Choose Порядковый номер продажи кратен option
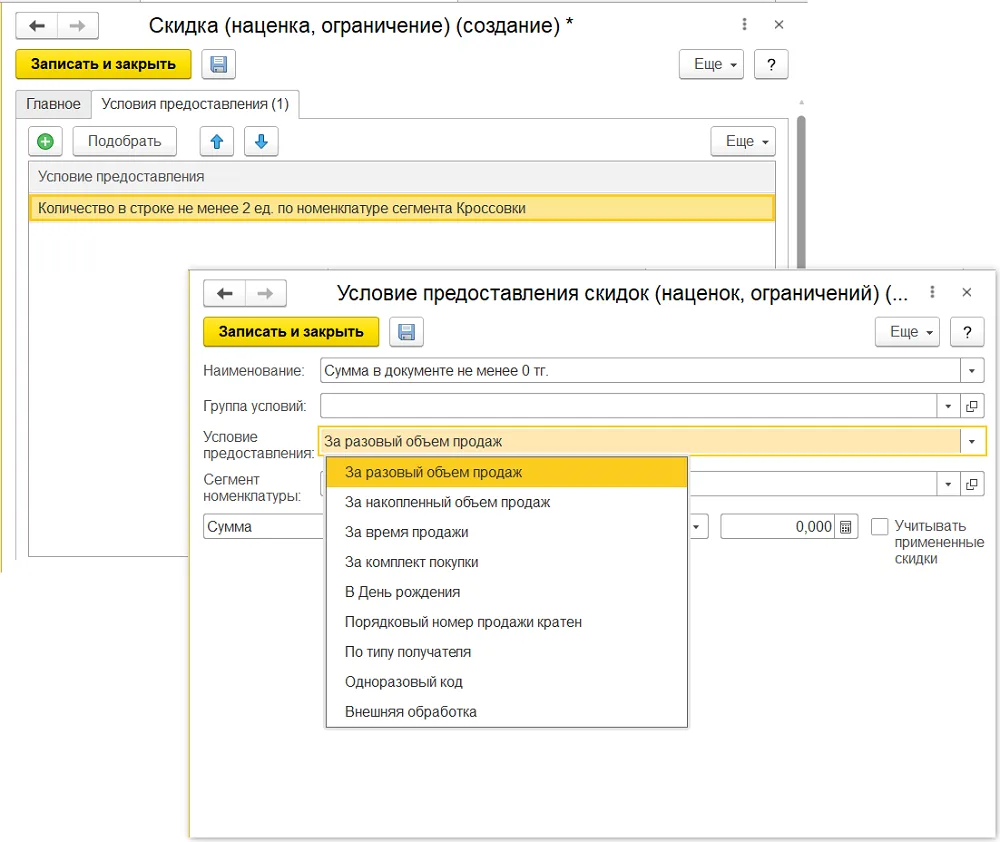The width and height of the screenshot is (1000, 842). coord(507,623)
